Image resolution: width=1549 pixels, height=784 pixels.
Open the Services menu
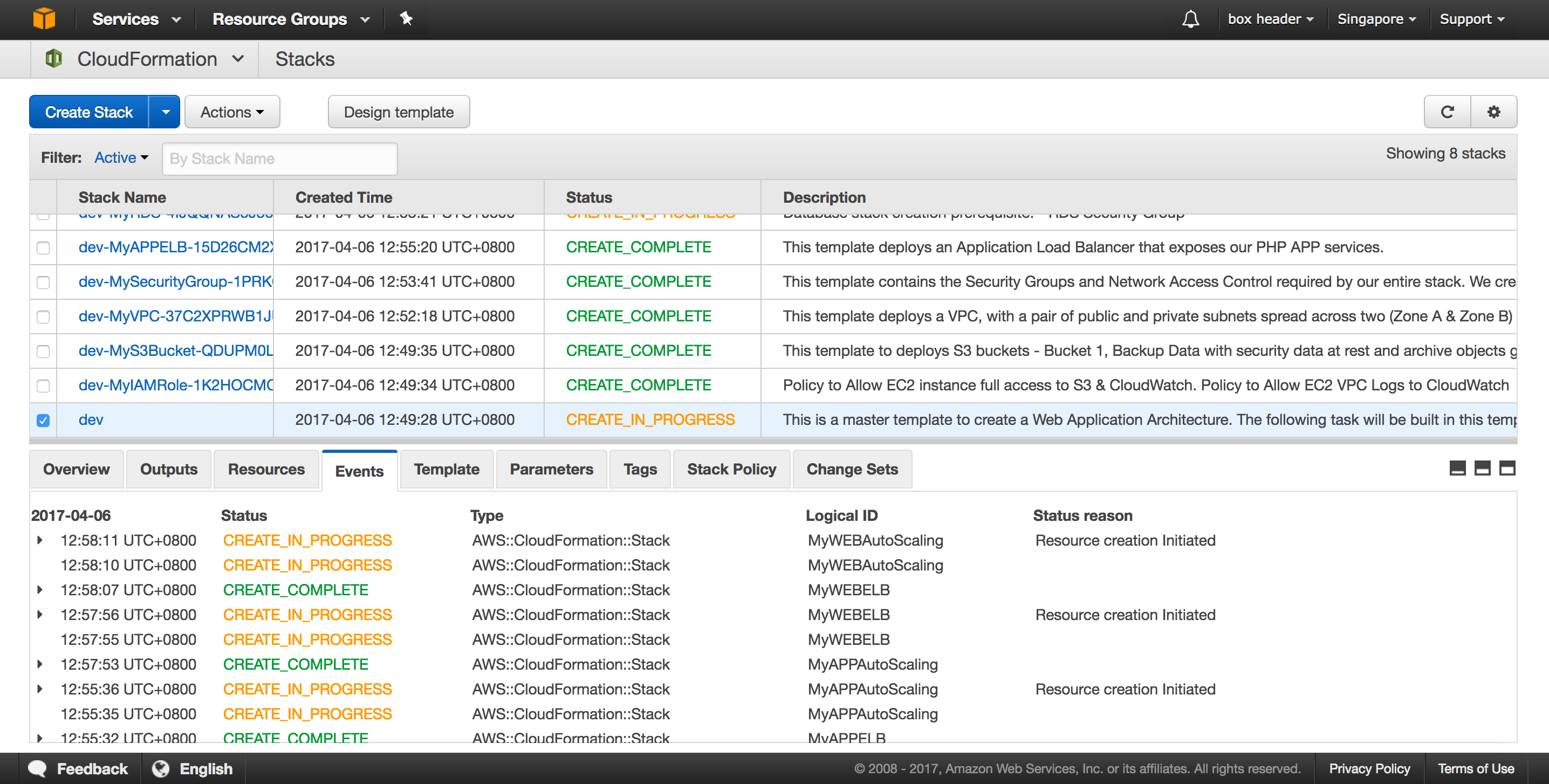(x=136, y=19)
